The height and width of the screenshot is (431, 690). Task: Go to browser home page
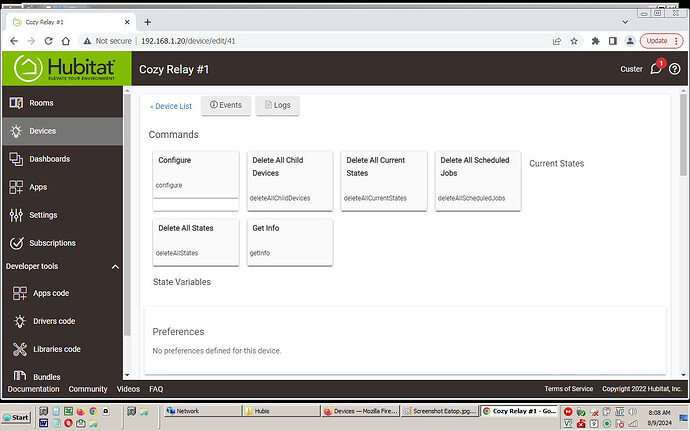tap(66, 41)
